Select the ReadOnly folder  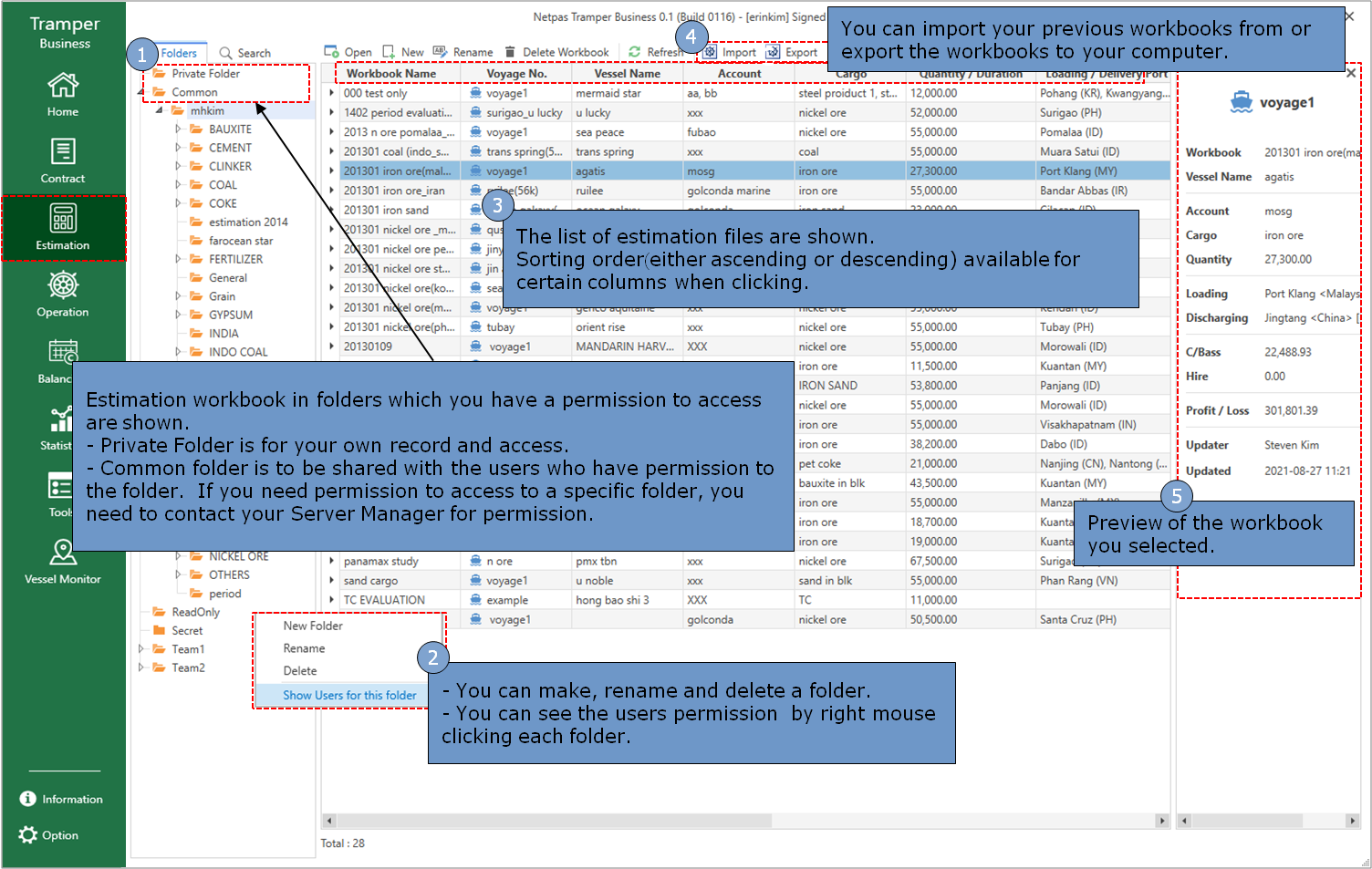195,612
